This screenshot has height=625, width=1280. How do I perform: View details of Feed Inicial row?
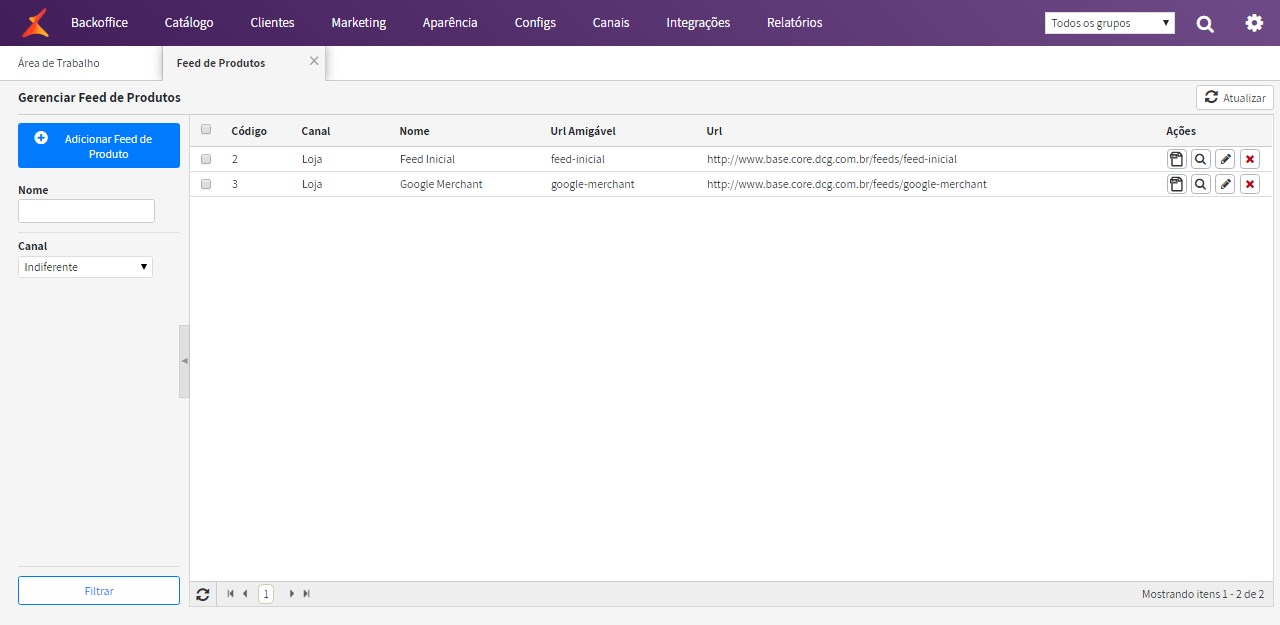coord(1200,159)
